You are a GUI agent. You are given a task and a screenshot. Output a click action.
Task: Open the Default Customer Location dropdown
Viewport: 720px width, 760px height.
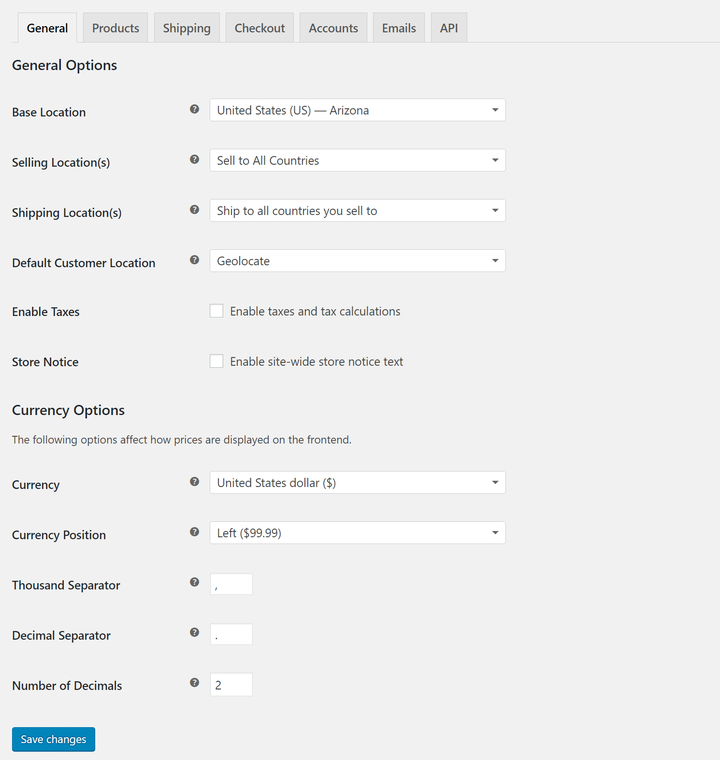(x=357, y=261)
